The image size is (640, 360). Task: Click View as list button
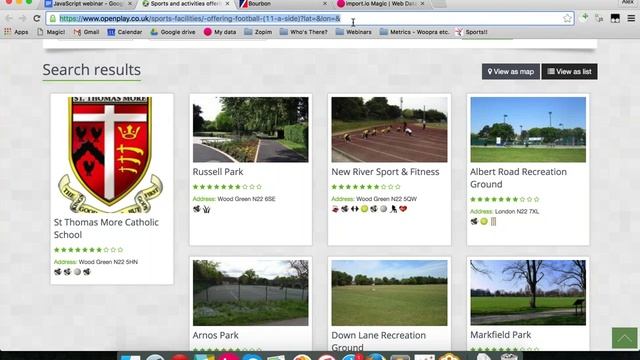[569, 71]
